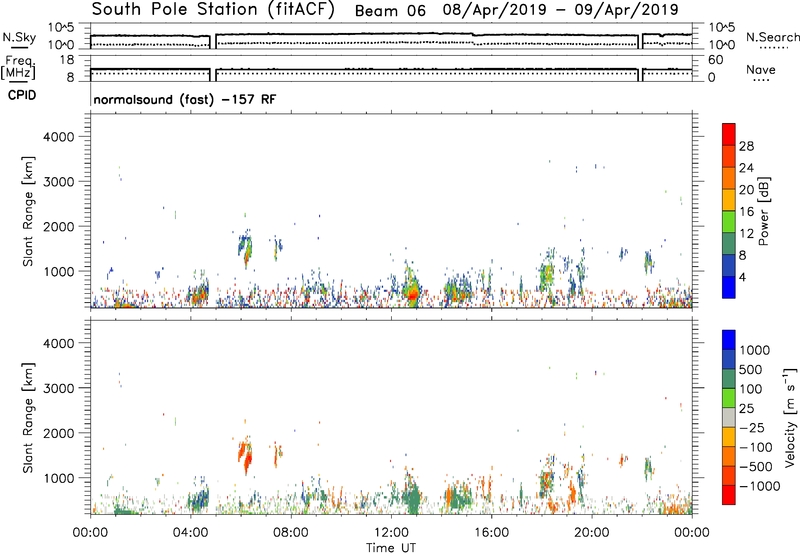This screenshot has width=800, height=554.
Task: Click the 'Time UT' axis label
Action: click(391, 548)
